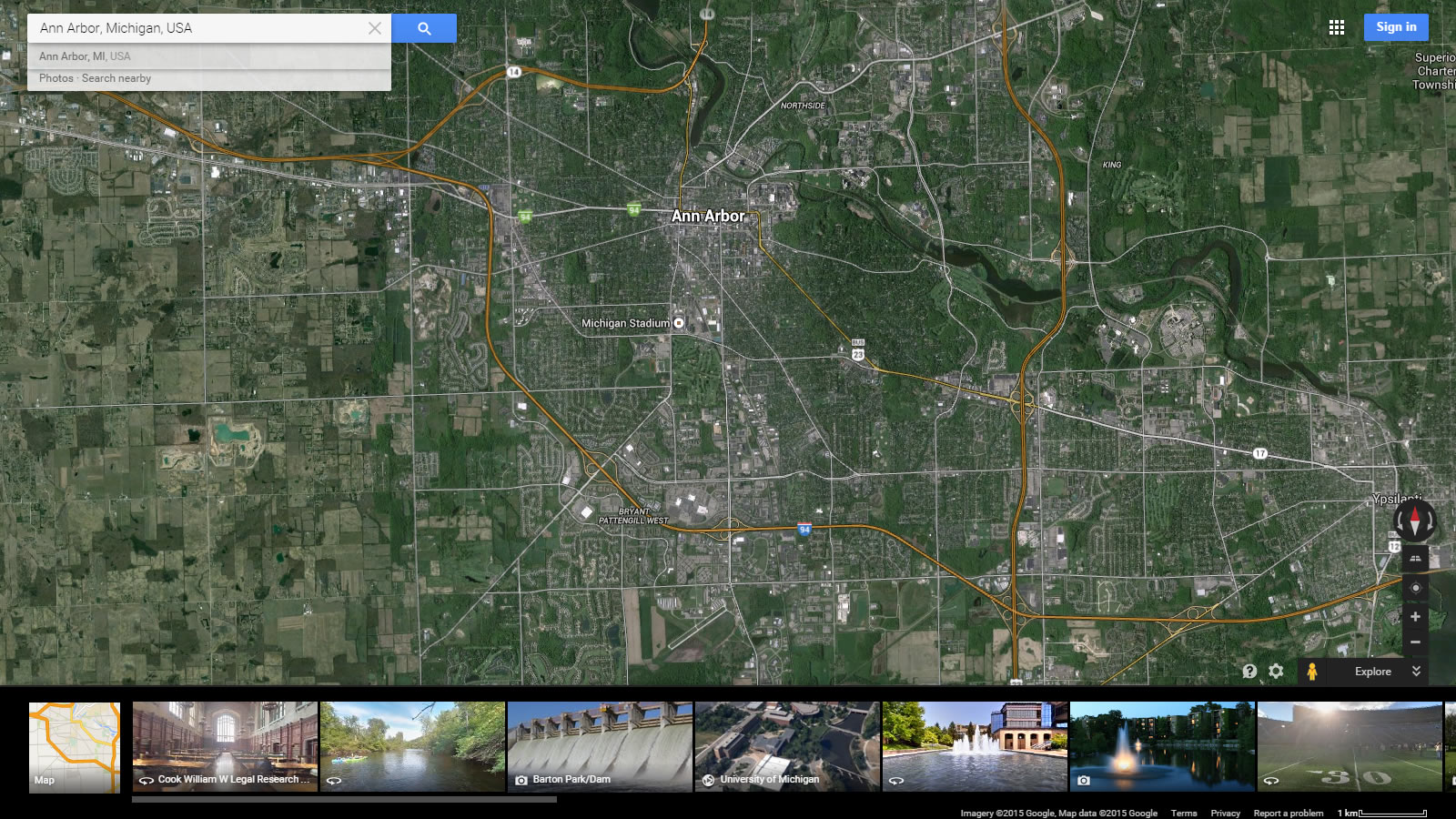Clear the search box with X
Image resolution: width=1456 pixels, height=819 pixels.
pyautogui.click(x=374, y=28)
